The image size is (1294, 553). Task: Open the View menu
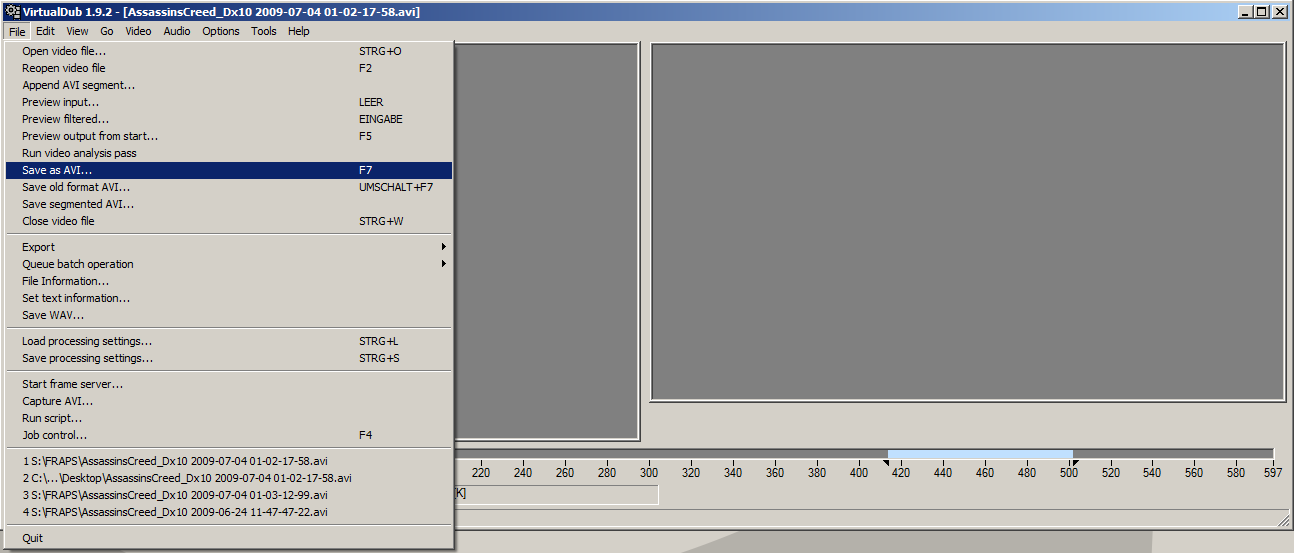[x=77, y=31]
